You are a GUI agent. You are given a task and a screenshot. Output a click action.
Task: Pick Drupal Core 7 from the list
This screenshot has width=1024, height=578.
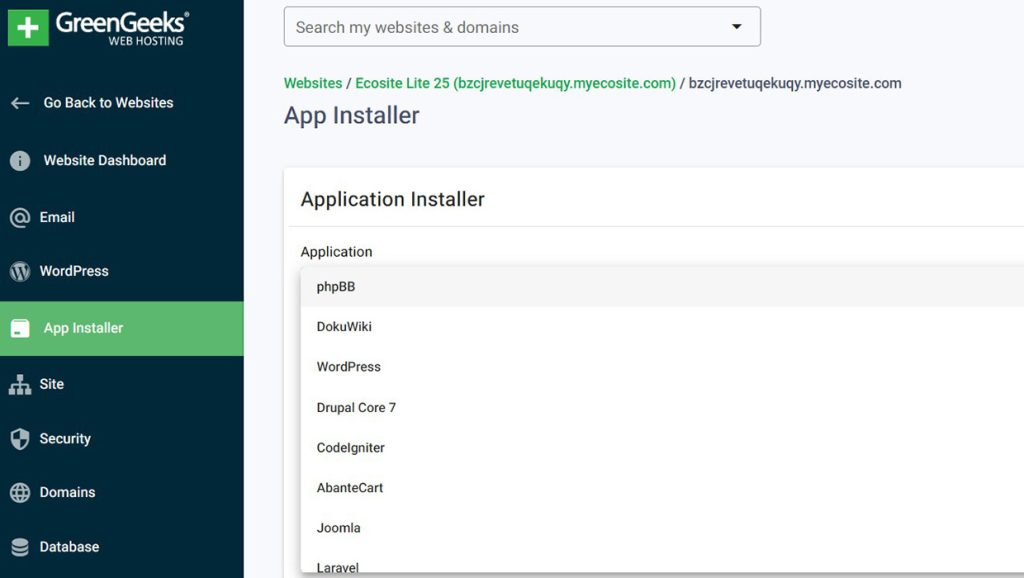coord(356,408)
